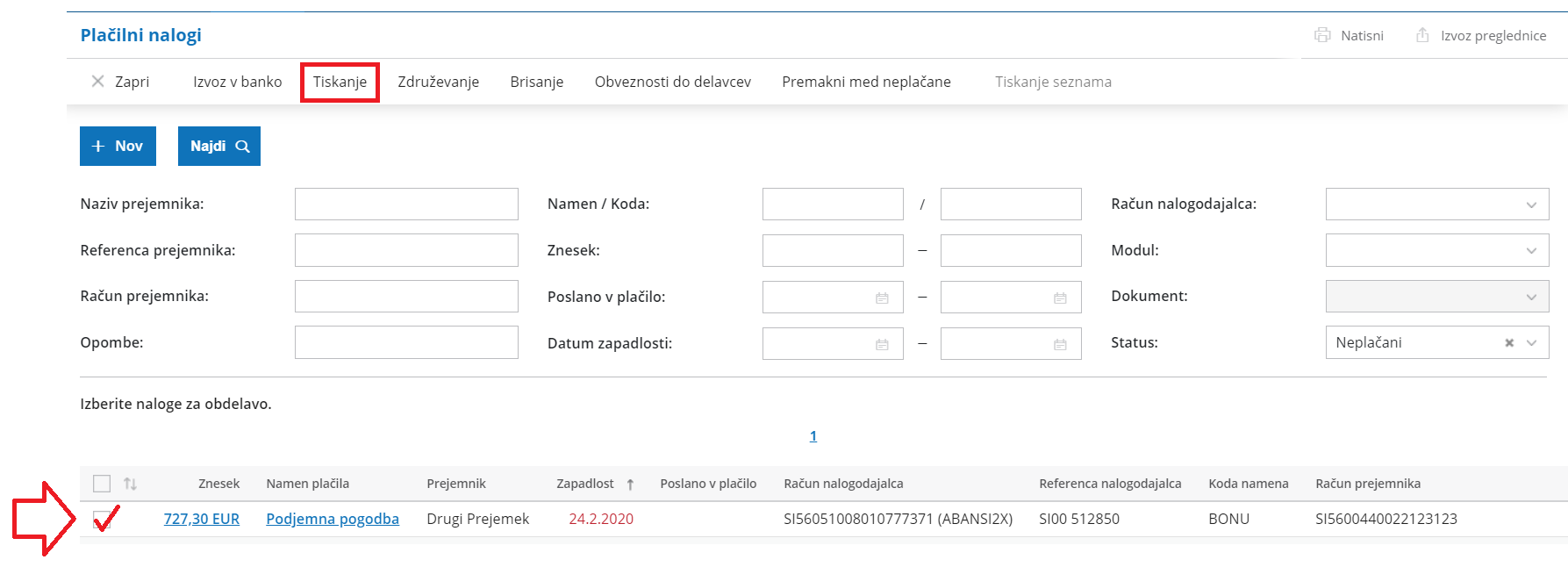Open the Status dropdown arrow
The height and width of the screenshot is (567, 1568).
point(1532,343)
